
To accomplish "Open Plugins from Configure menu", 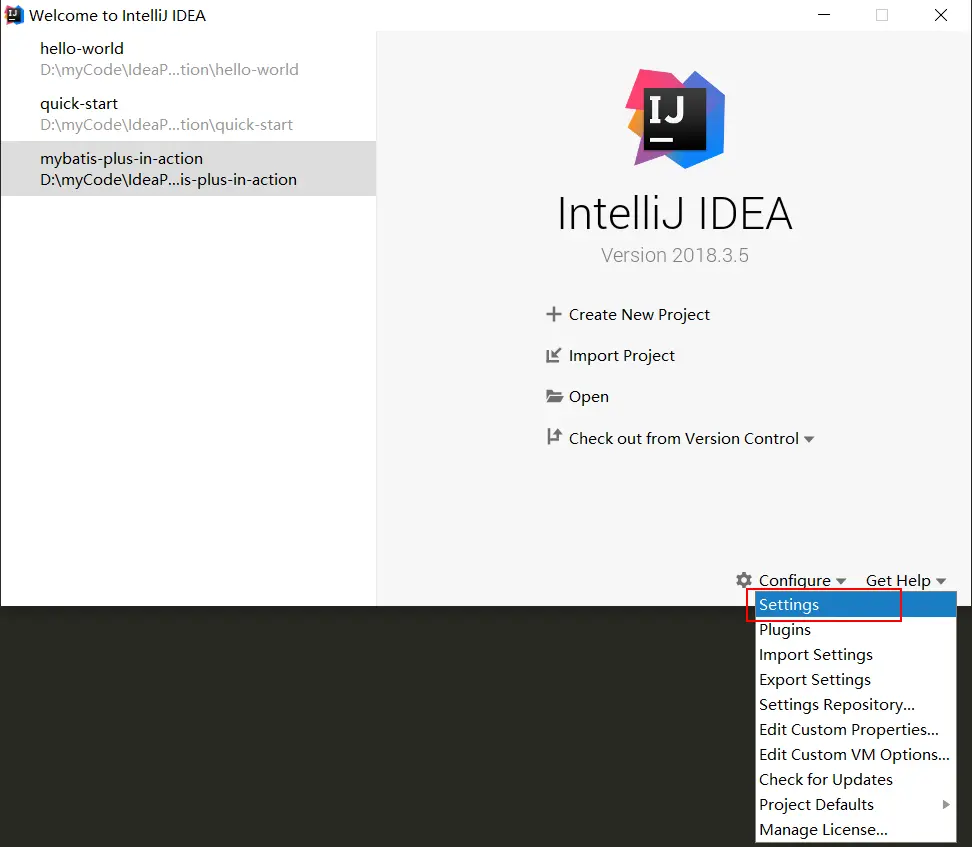I will tap(855, 629).
